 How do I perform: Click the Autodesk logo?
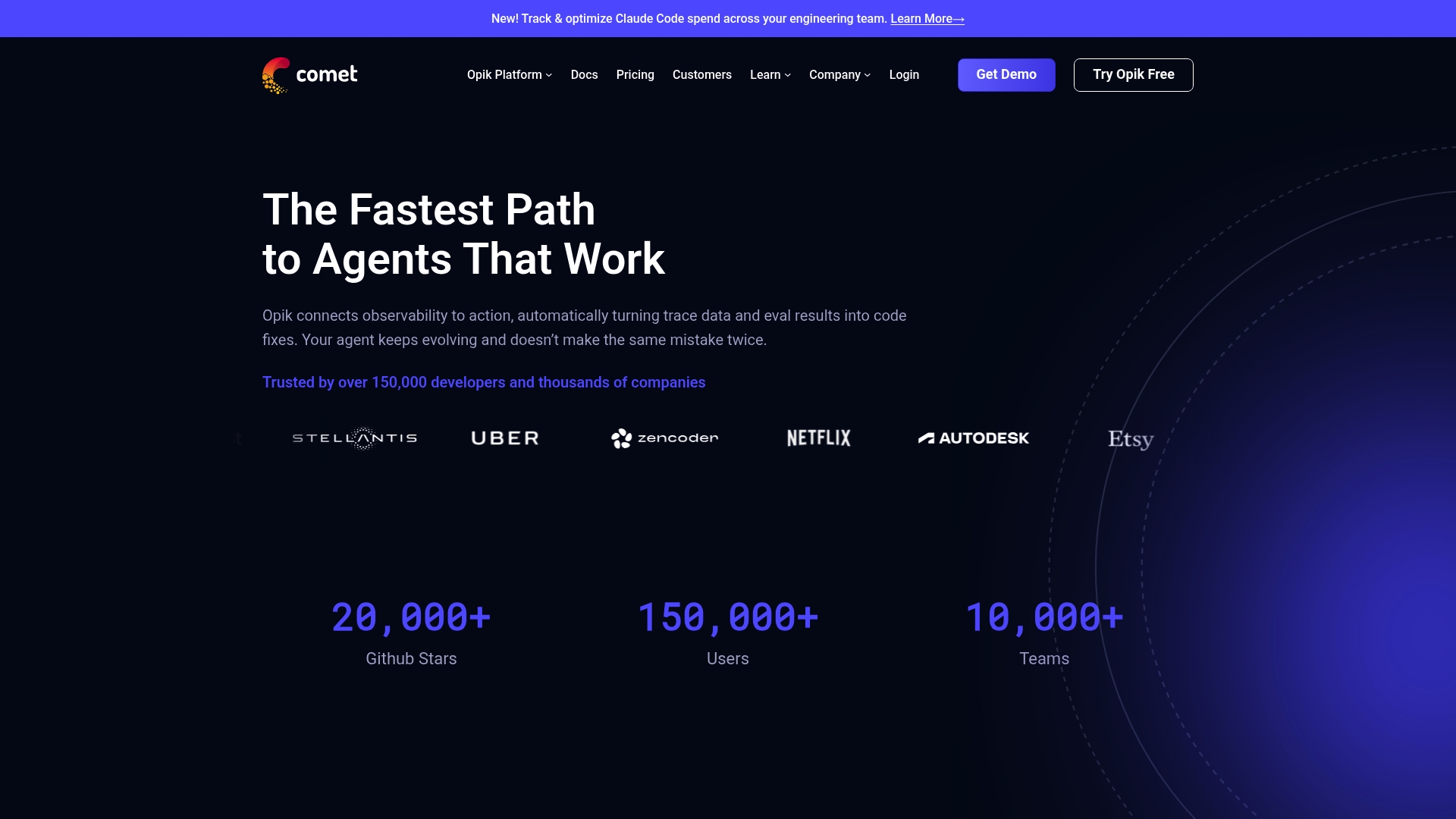click(974, 438)
